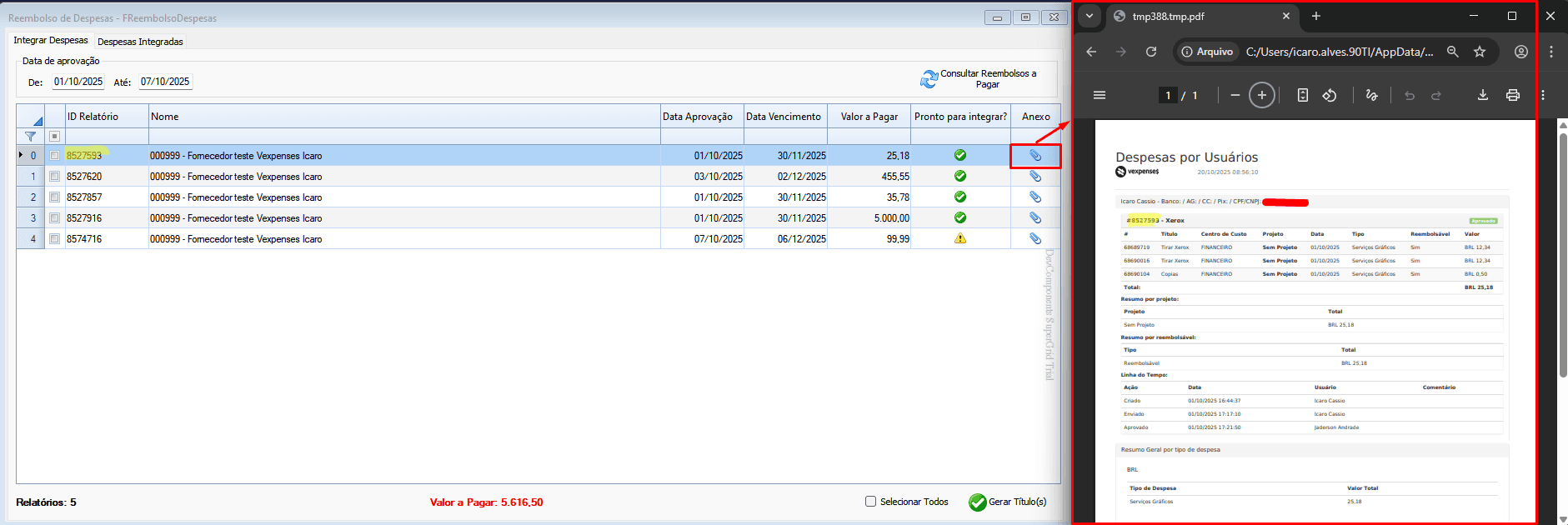Image resolution: width=1568 pixels, height=525 pixels.
Task: Click the Pronto para integrar? column header
Action: point(960,117)
